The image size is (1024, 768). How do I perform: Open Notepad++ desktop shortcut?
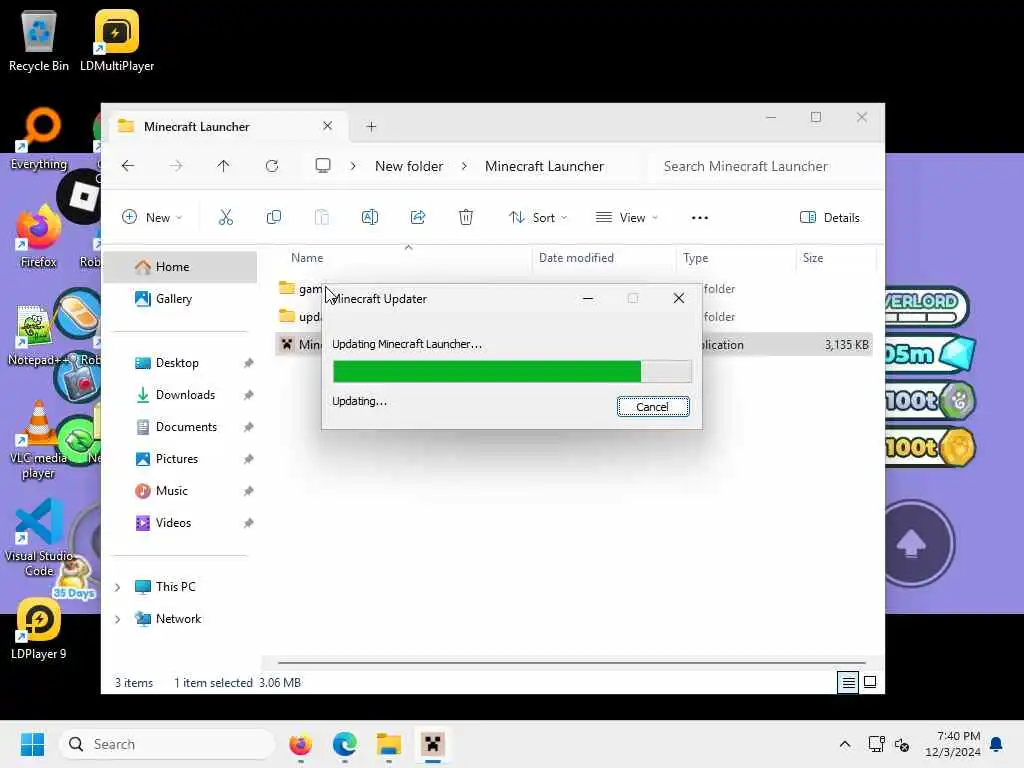click(x=37, y=336)
